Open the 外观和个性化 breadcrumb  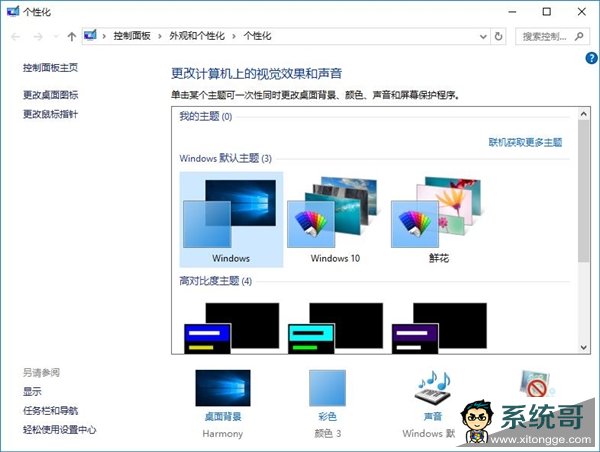coord(197,36)
